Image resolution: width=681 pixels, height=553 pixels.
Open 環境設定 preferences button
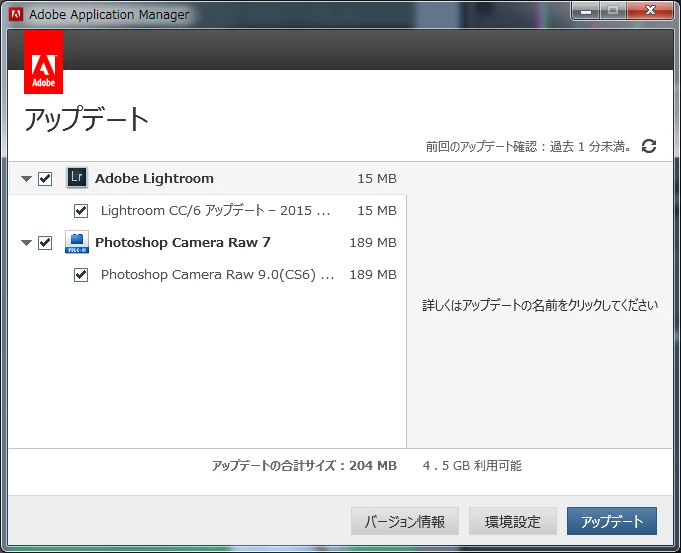coord(513,521)
